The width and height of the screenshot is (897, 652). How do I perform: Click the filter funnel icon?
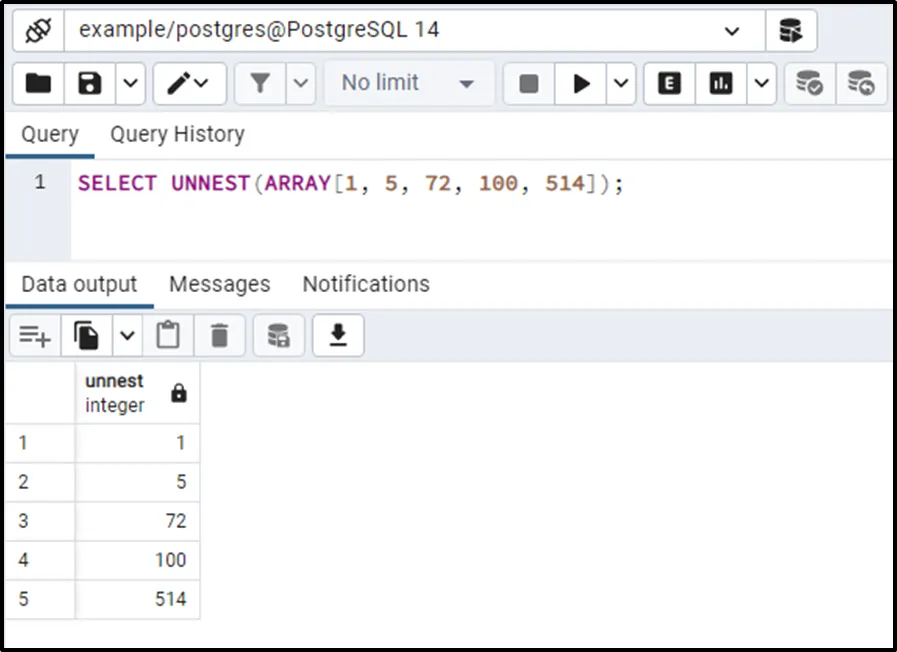(260, 83)
